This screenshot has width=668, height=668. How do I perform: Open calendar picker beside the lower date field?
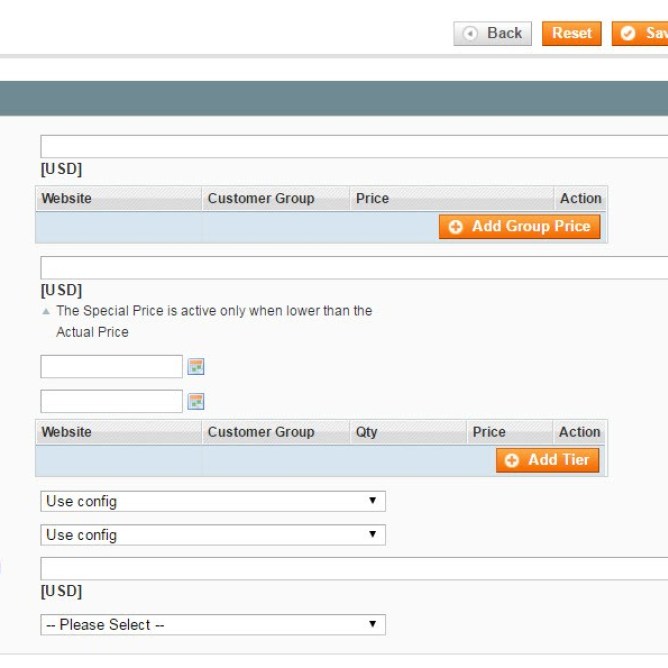pos(196,402)
